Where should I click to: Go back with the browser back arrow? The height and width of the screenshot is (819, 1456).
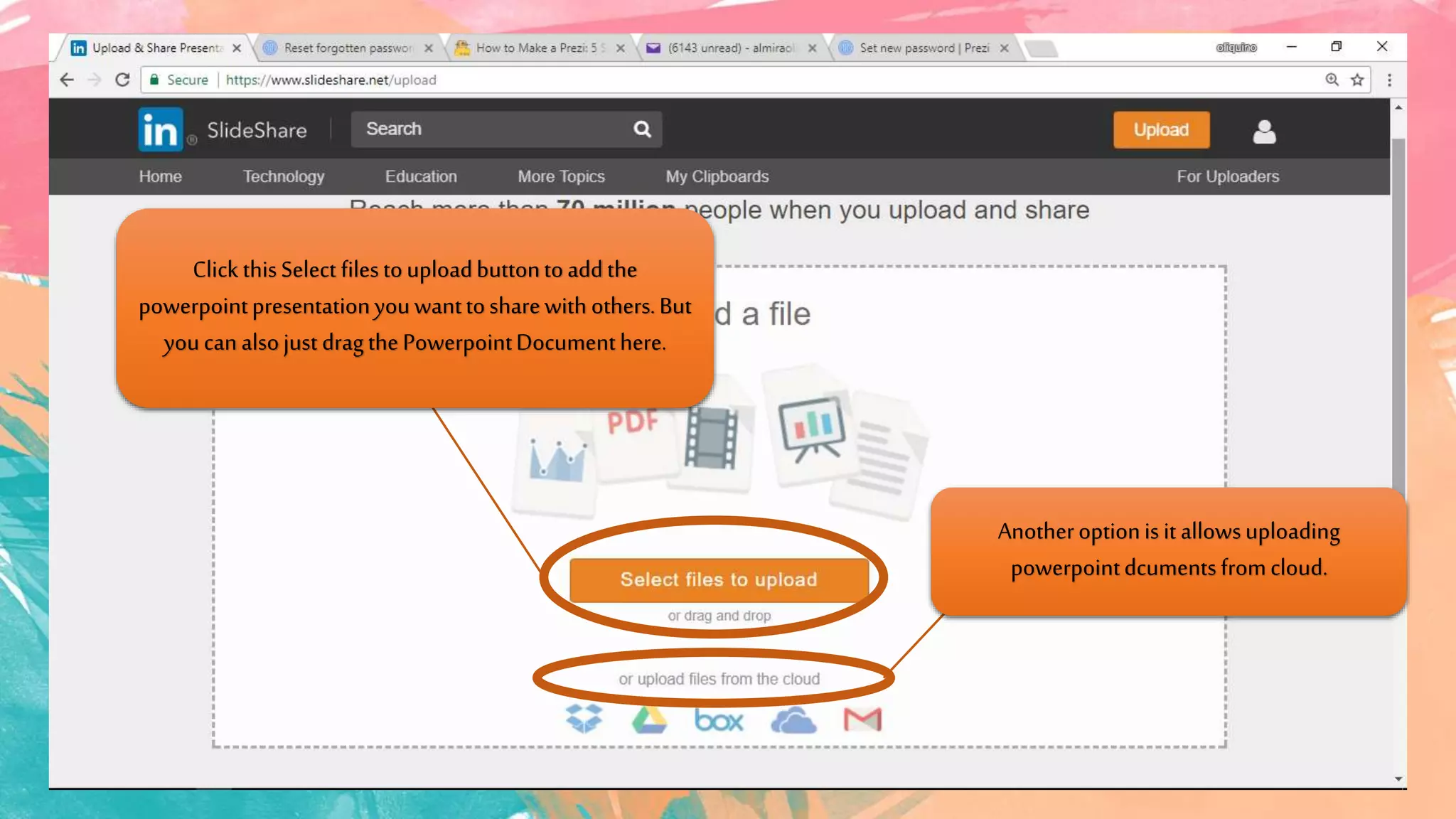(x=67, y=80)
